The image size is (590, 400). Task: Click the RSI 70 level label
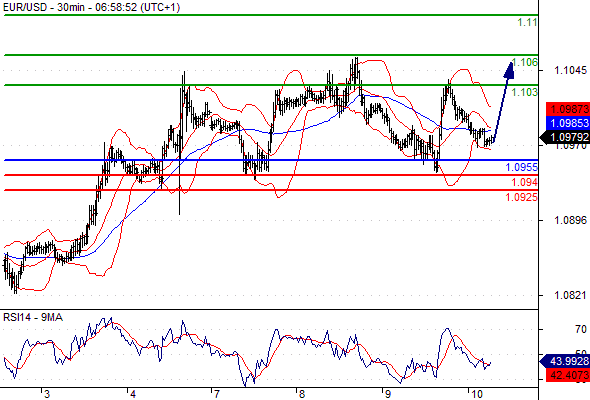pos(581,329)
